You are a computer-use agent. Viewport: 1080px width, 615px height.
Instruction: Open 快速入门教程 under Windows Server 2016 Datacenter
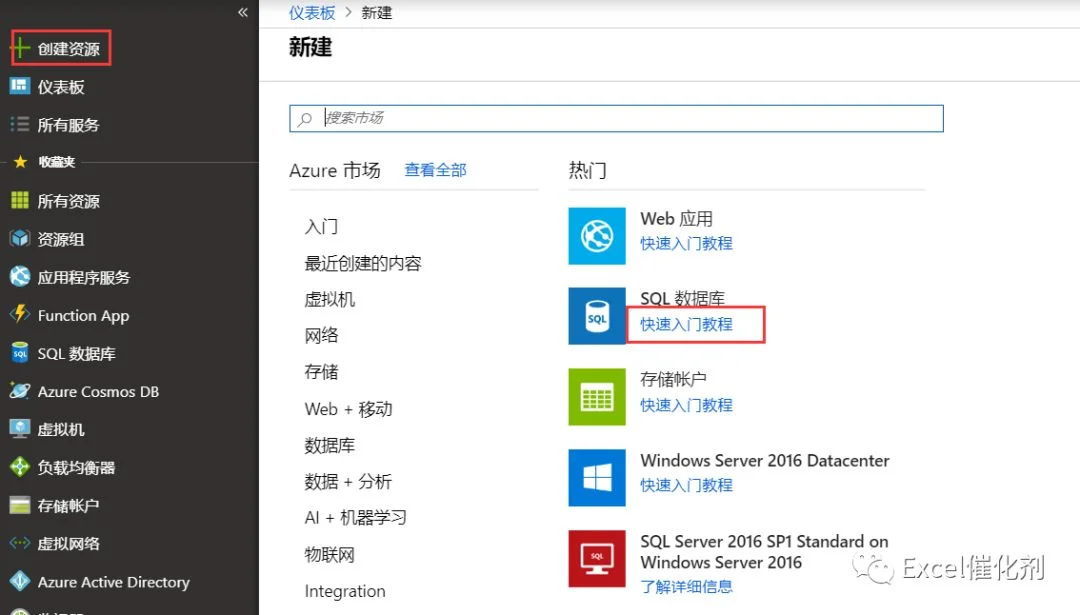[x=686, y=485]
